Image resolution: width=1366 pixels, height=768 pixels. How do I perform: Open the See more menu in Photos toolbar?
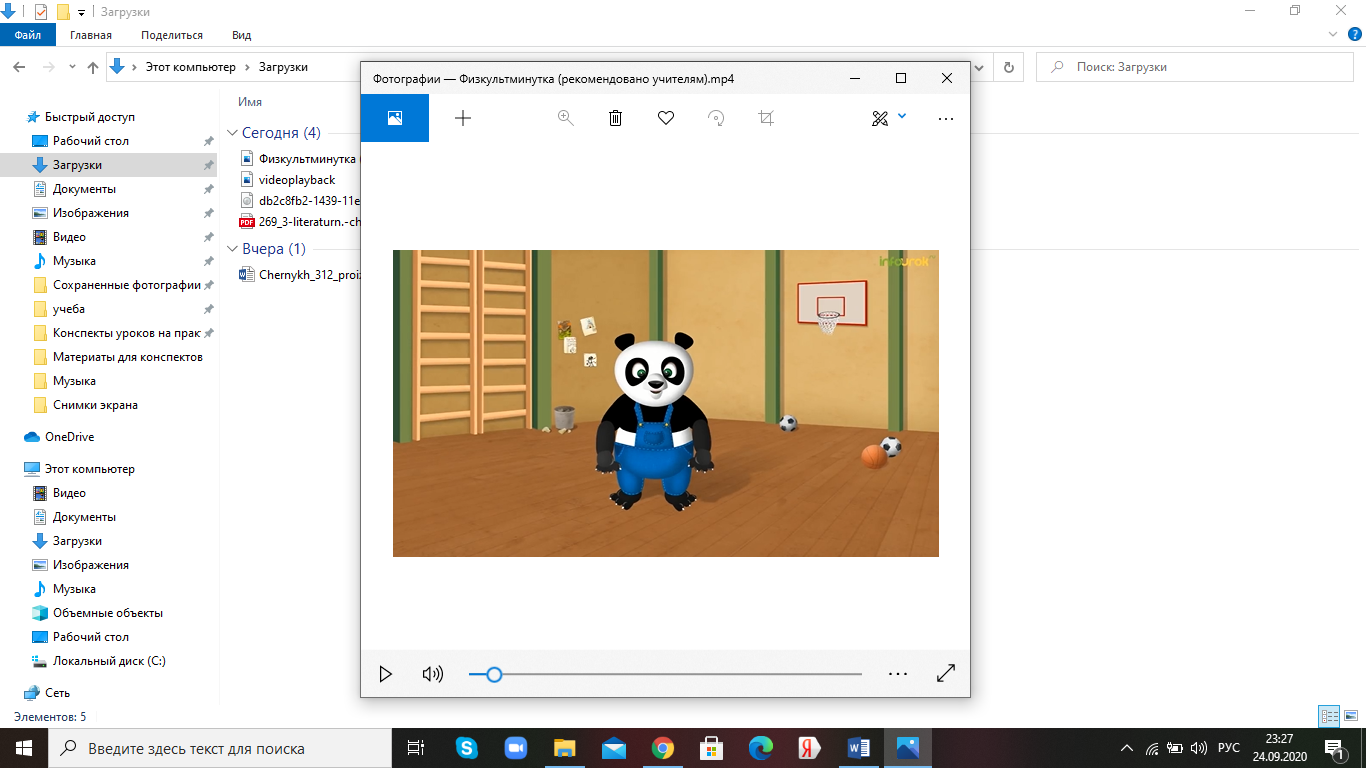[x=946, y=118]
